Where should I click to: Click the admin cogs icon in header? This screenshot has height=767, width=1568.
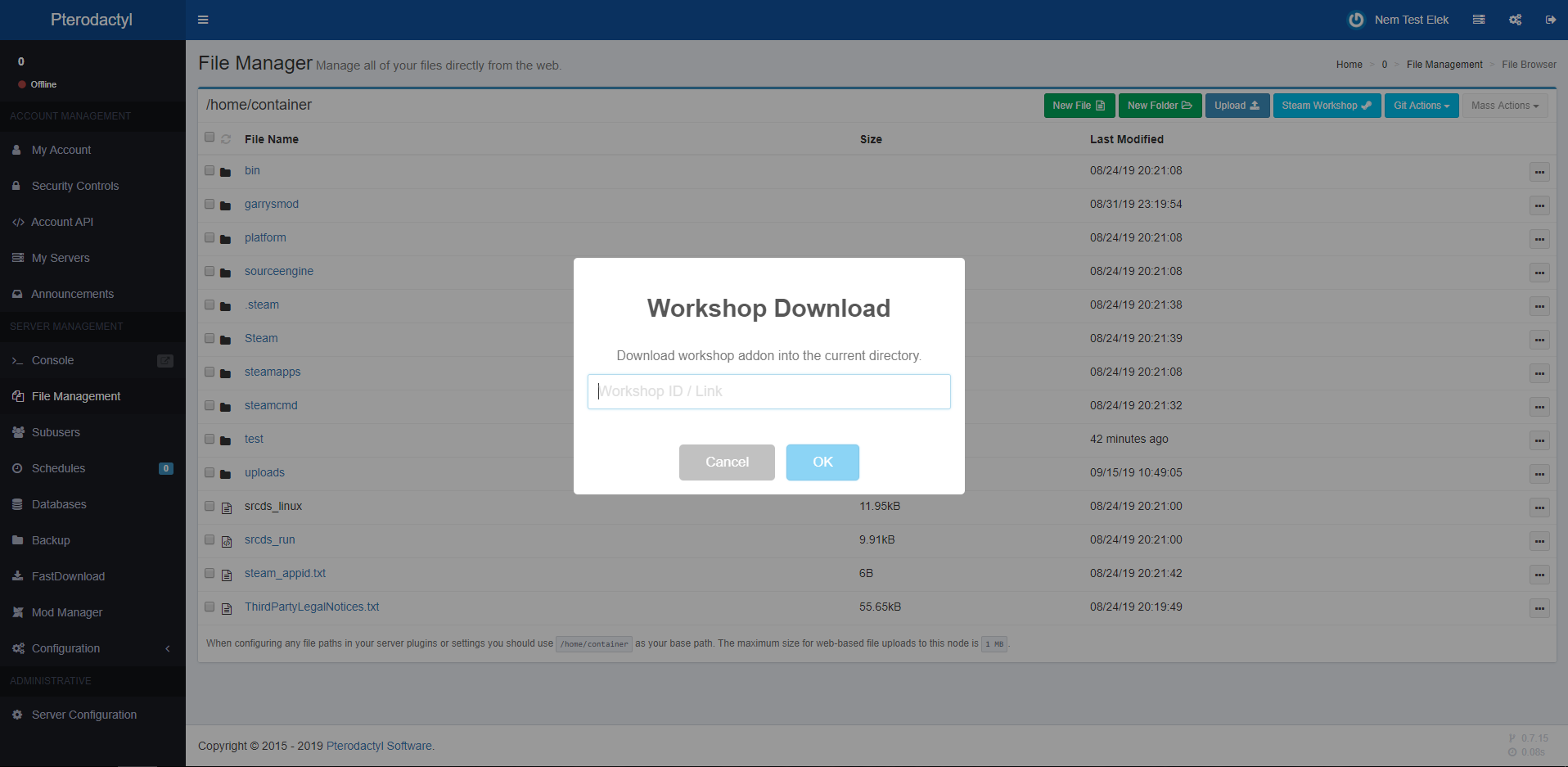pos(1515,20)
